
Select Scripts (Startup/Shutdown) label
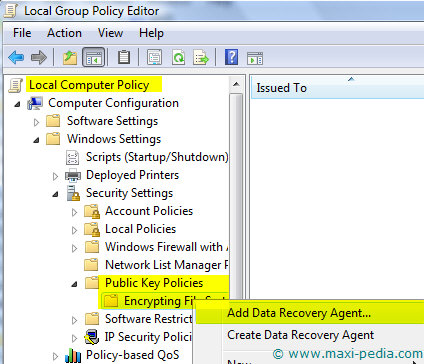pyautogui.click(x=157, y=157)
